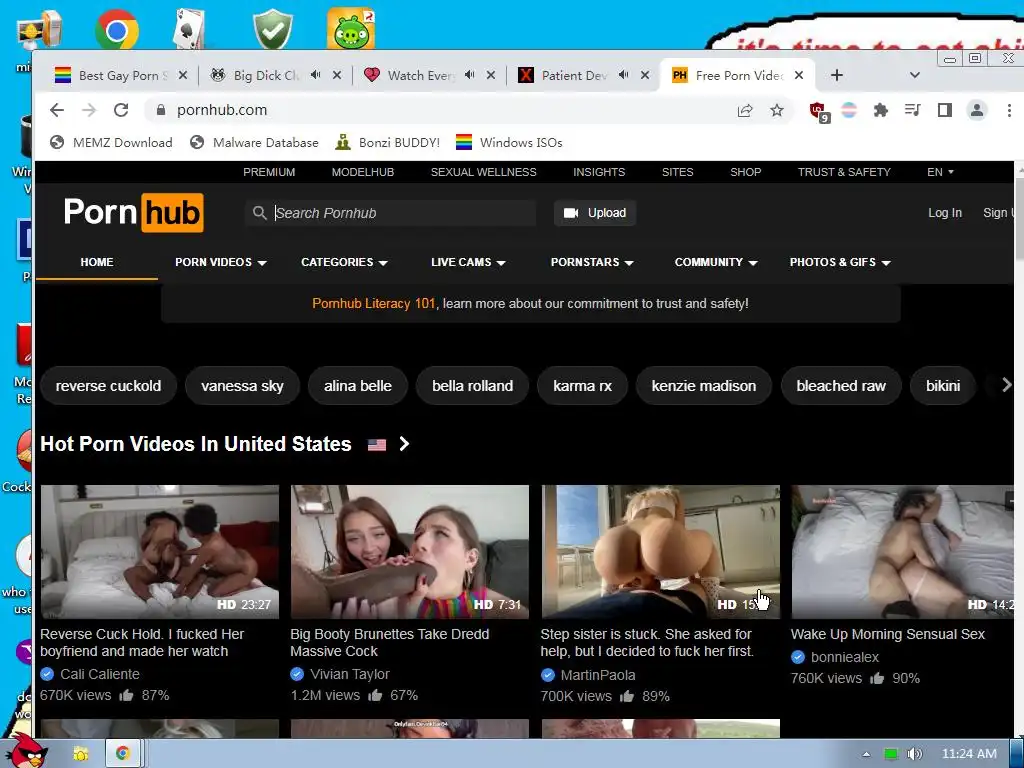Screen dimensions: 1024x768
Task: Open the Literacy 101 link
Action: (x=374, y=304)
